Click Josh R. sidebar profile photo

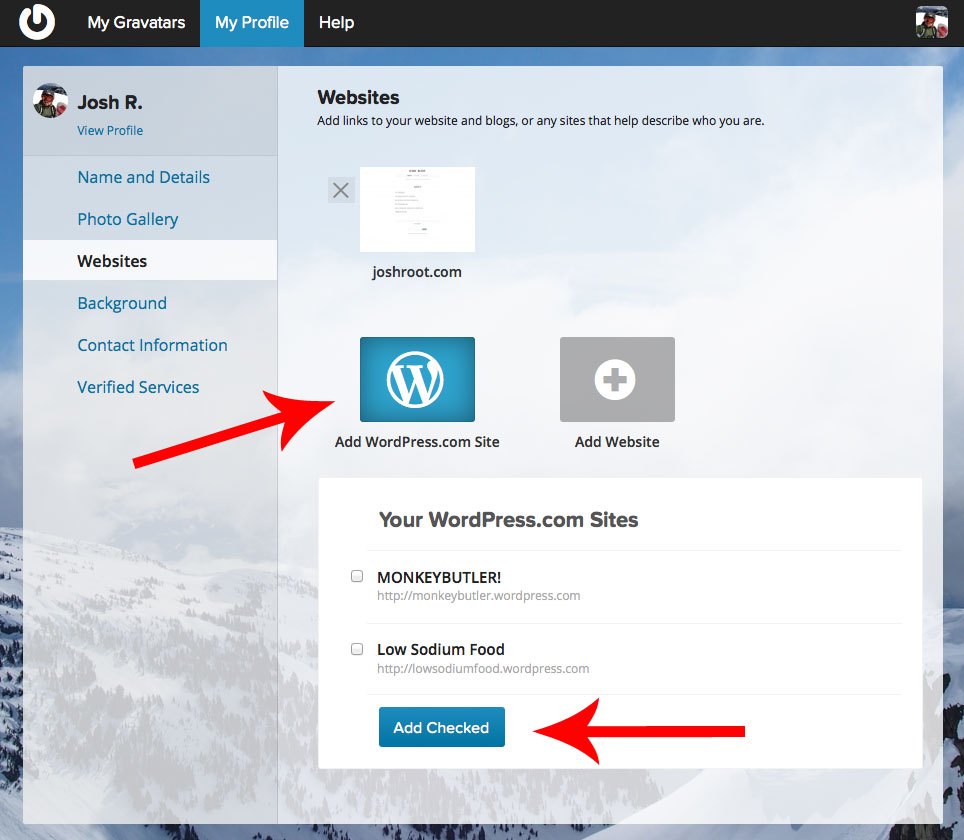click(51, 101)
